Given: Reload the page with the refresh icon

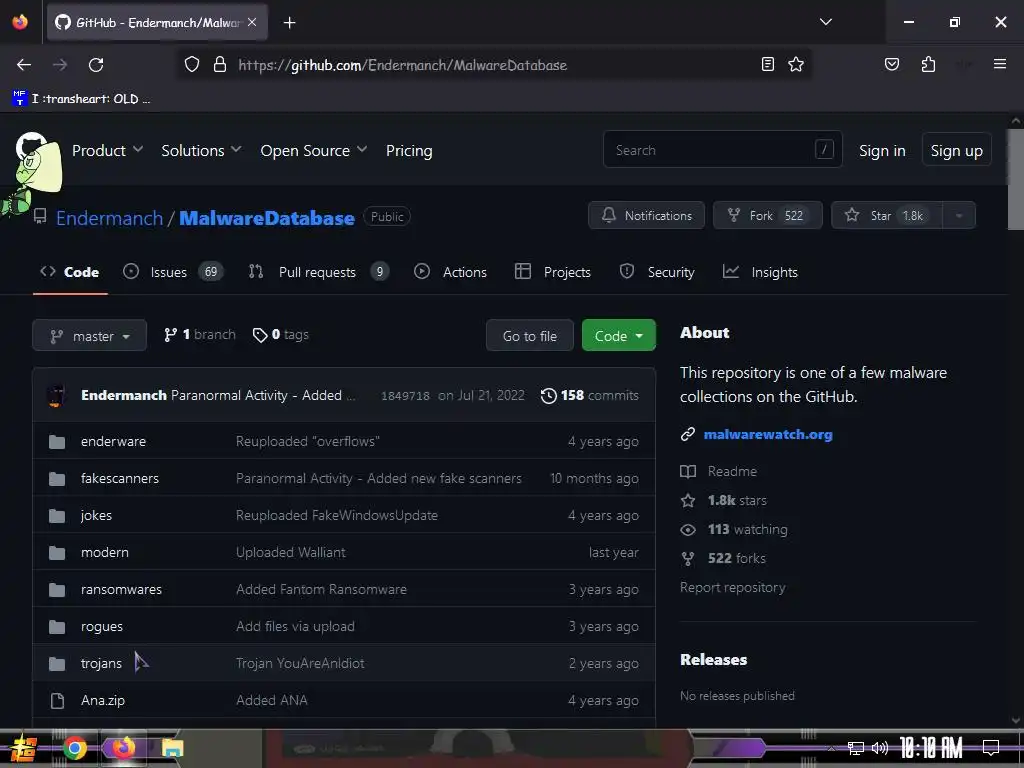Looking at the screenshot, I should click(96, 65).
